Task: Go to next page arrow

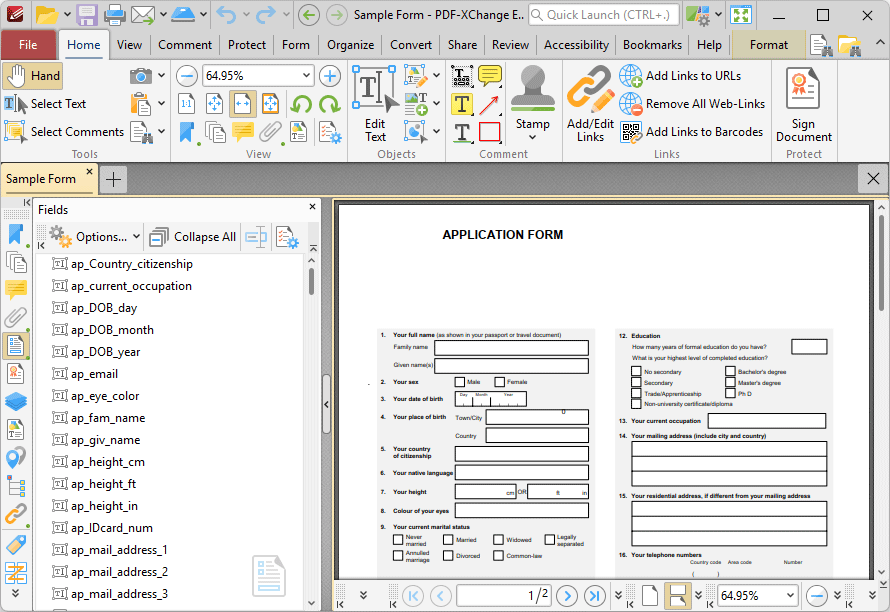Action: pos(566,596)
